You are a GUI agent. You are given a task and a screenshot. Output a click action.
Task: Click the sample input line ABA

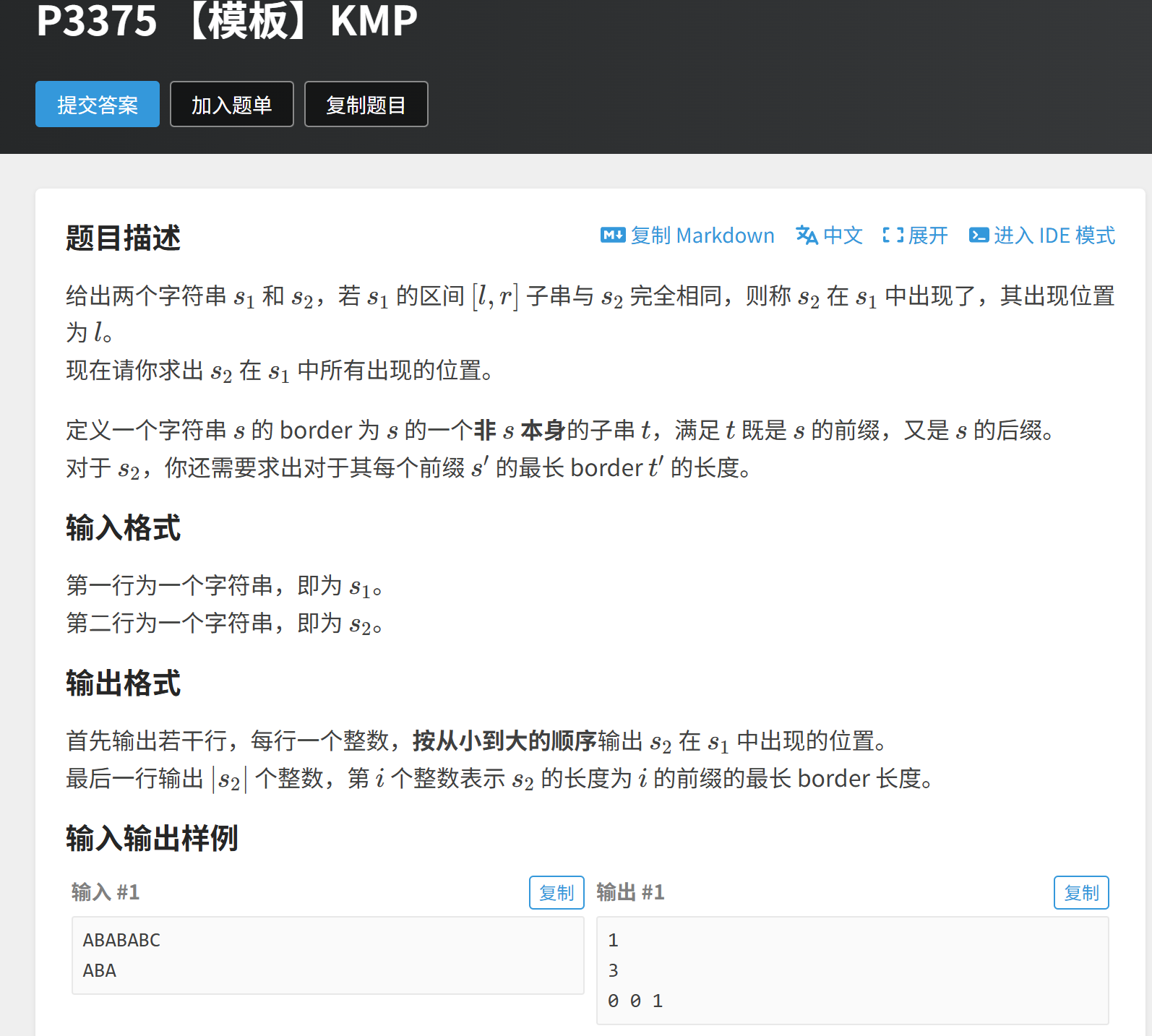click(x=100, y=970)
